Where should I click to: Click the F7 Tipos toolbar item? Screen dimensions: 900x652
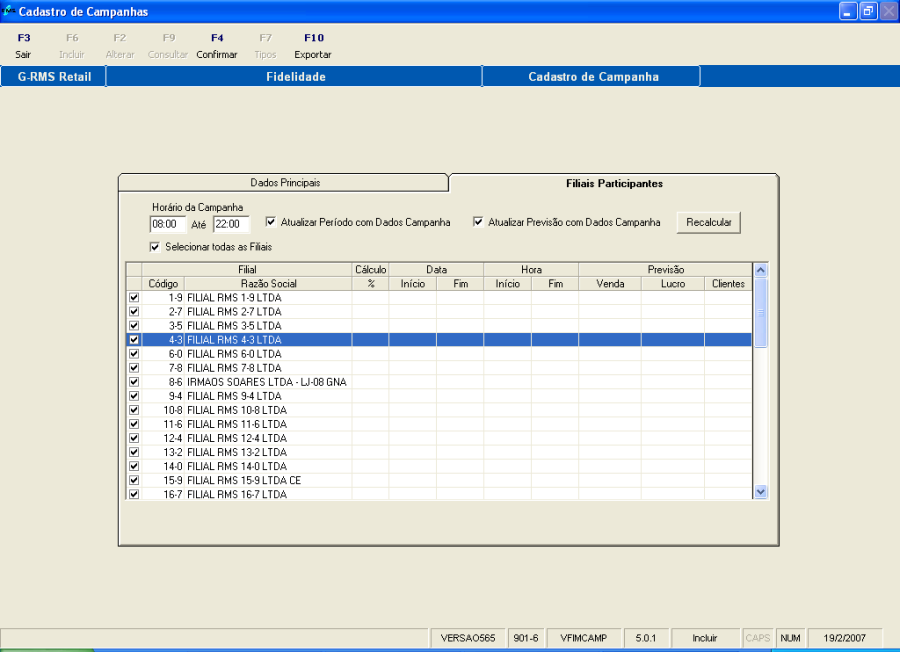click(x=265, y=46)
